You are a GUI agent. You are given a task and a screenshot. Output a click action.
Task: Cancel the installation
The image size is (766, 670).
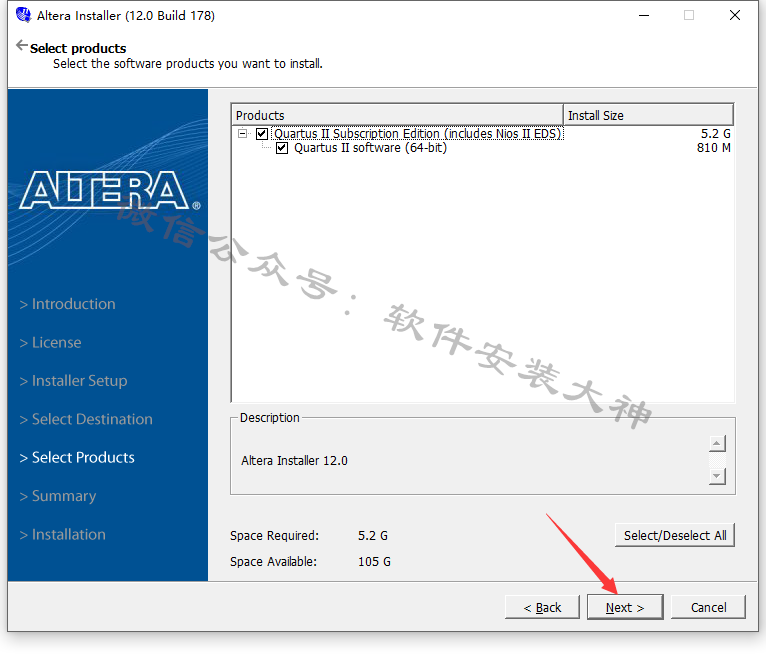coord(708,607)
